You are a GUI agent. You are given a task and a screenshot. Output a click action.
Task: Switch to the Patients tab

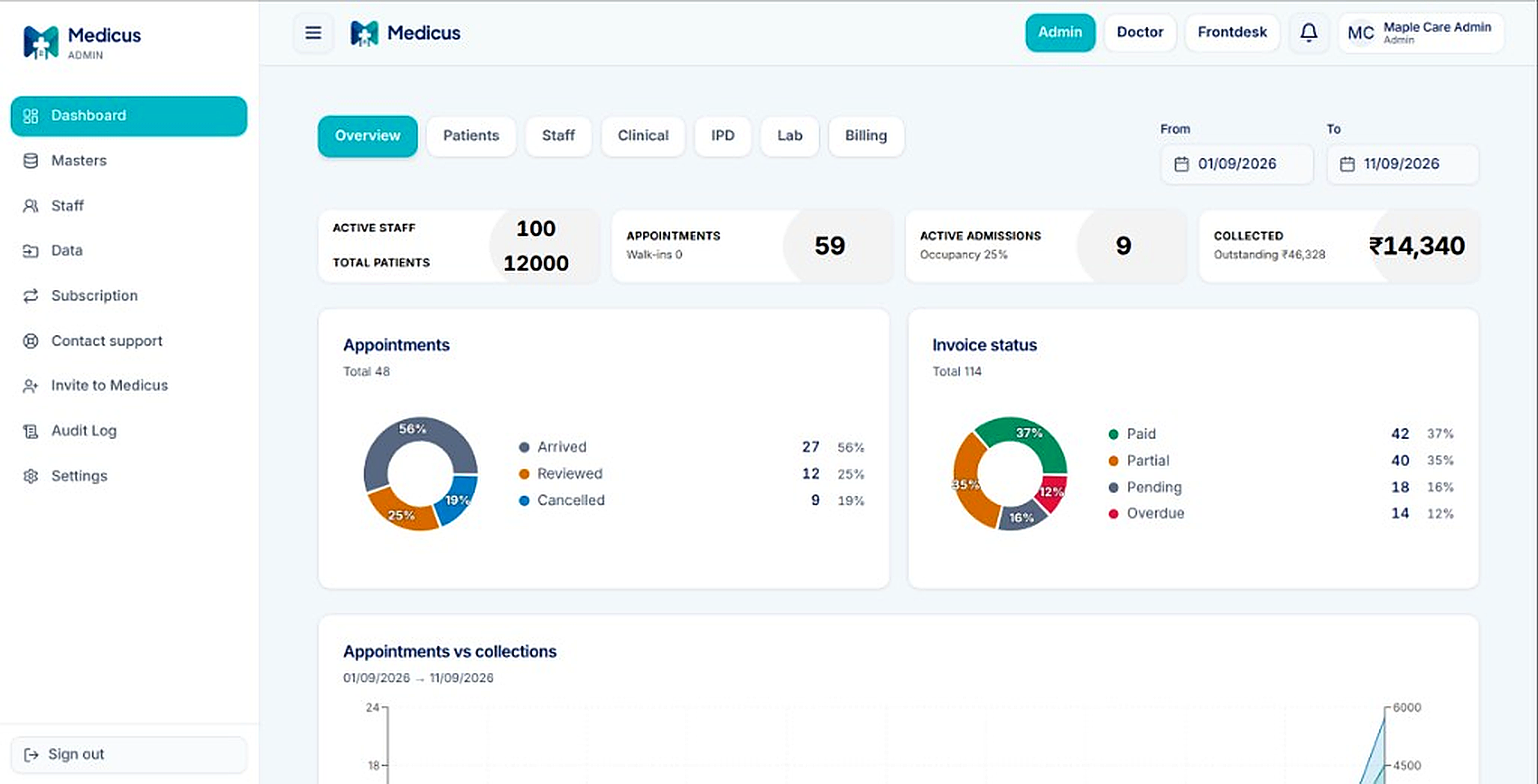(471, 136)
